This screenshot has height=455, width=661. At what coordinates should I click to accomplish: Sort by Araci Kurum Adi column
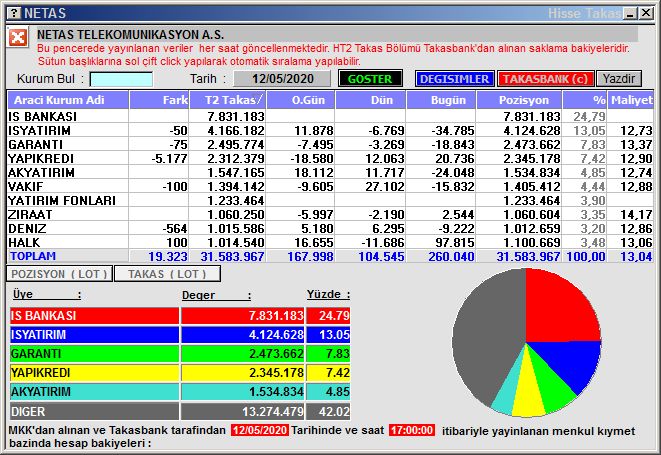[68, 100]
